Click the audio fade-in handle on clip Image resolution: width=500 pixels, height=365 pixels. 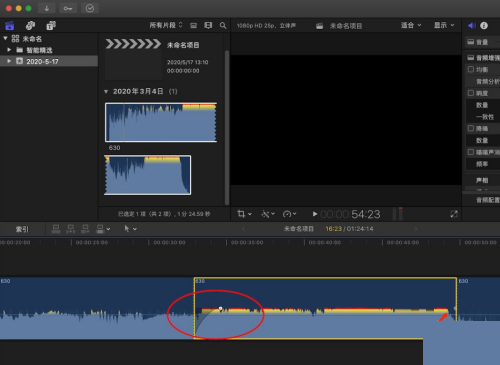[x=220, y=309]
